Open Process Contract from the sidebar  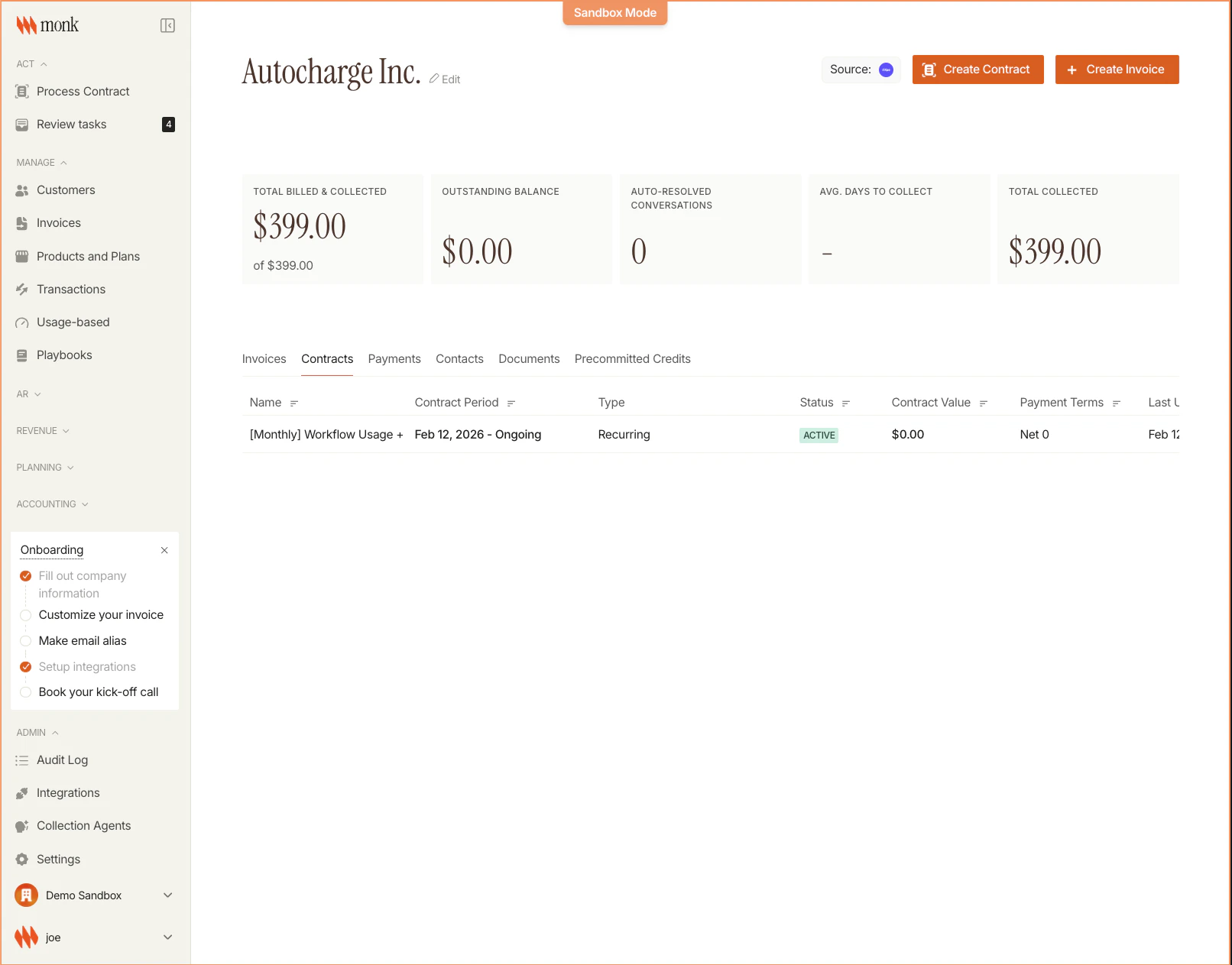pos(82,91)
